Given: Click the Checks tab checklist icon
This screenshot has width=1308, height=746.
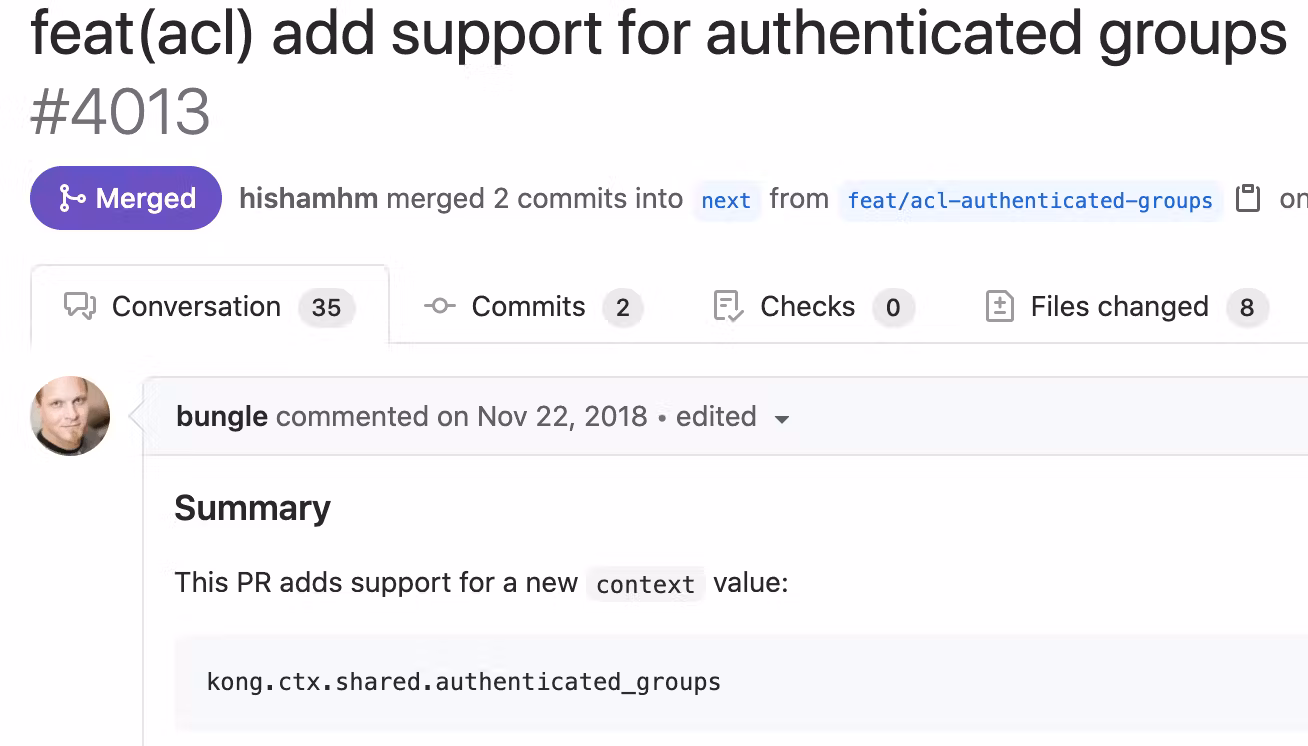Looking at the screenshot, I should click(x=728, y=306).
